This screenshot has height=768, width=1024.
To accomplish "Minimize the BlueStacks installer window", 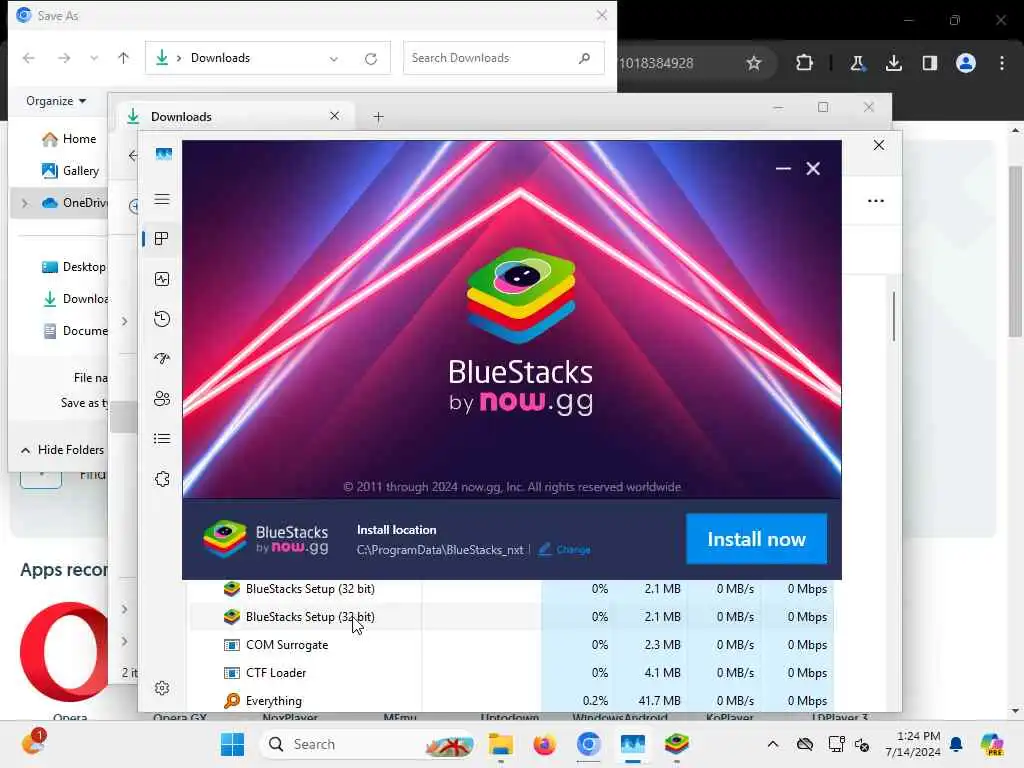I will click(x=783, y=168).
